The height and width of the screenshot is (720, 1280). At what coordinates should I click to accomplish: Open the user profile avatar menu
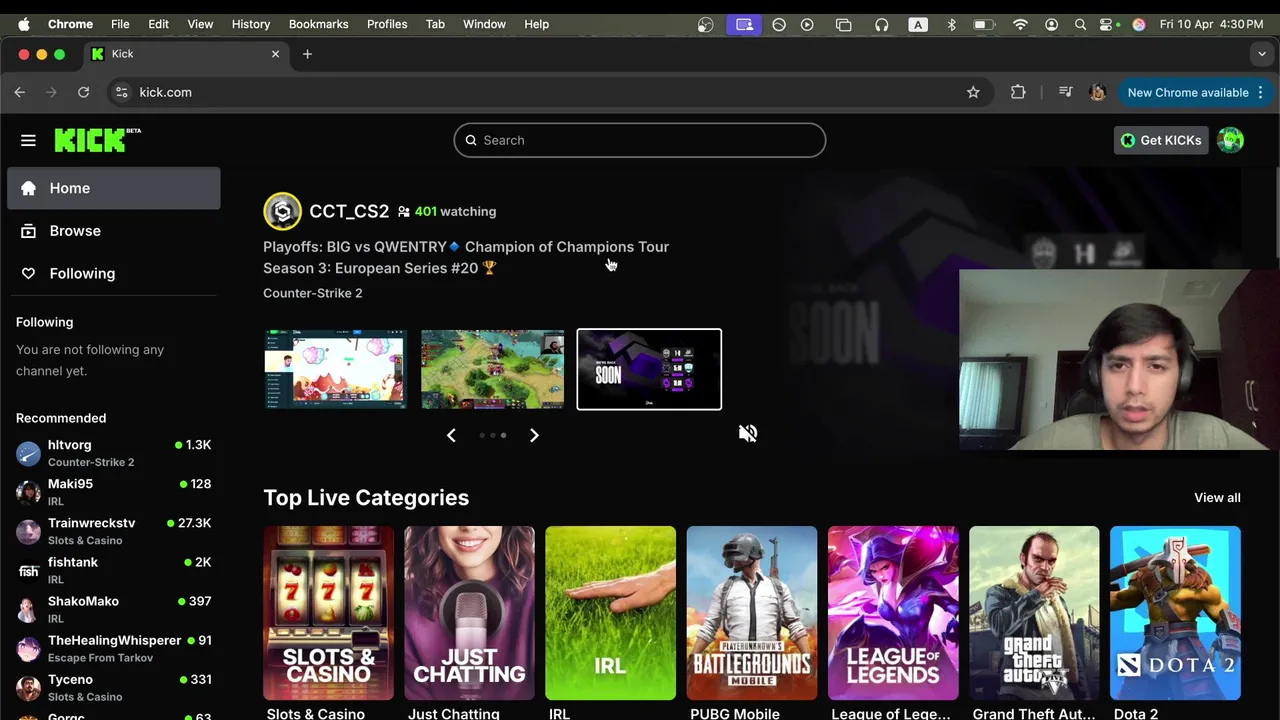pyautogui.click(x=1230, y=140)
